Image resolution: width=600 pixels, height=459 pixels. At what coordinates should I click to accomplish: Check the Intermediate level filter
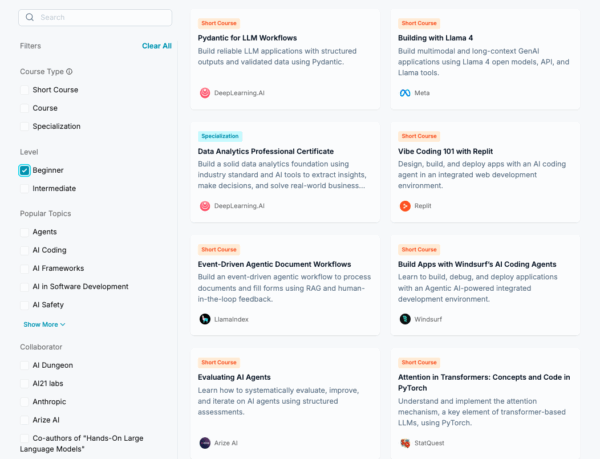point(24,189)
